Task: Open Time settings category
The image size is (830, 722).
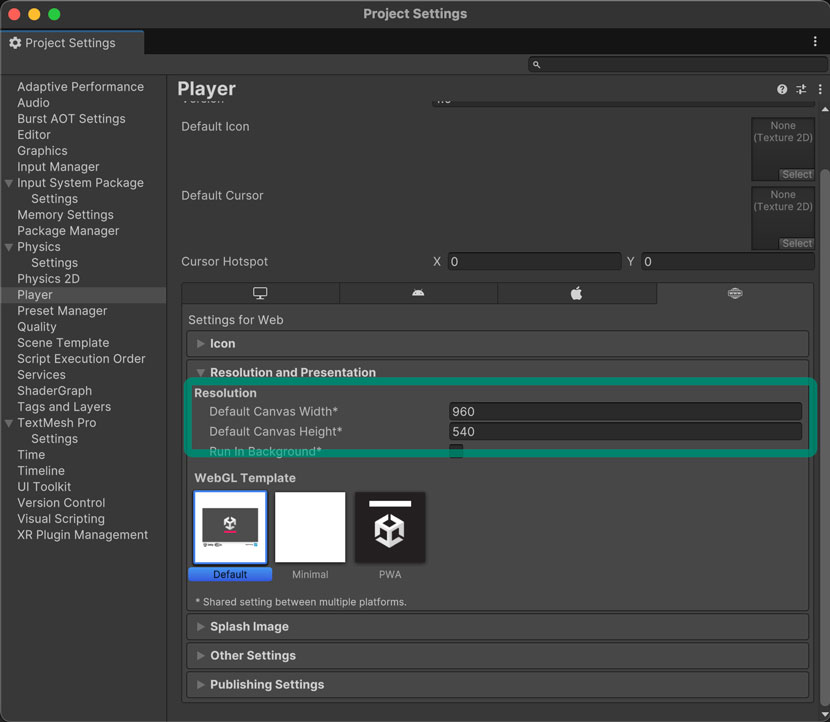Action: pos(31,455)
